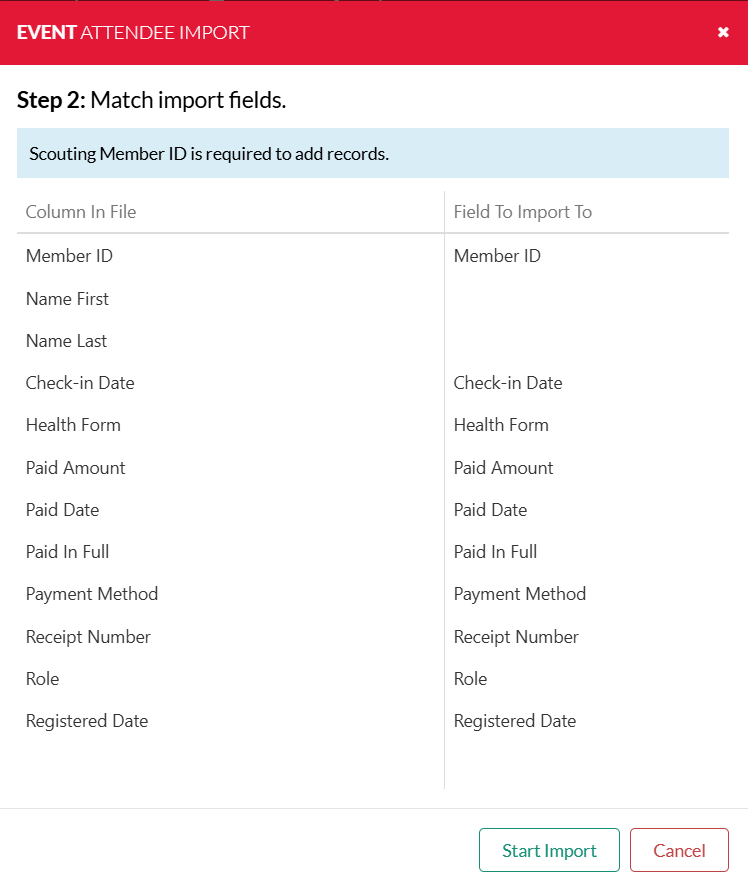Close the Event Attendee Import dialog
The height and width of the screenshot is (888, 748).
723,32
